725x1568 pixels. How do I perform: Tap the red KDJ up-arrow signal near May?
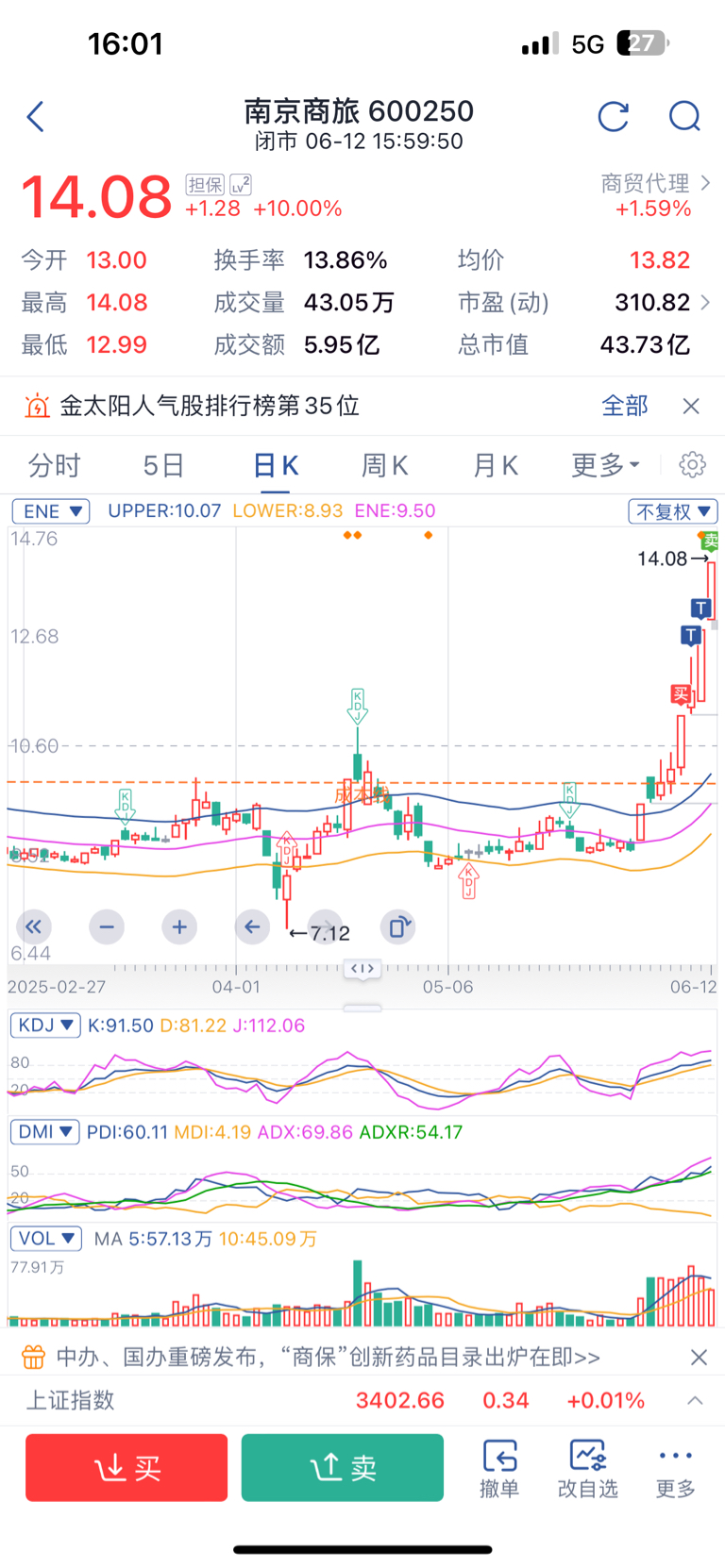468,881
